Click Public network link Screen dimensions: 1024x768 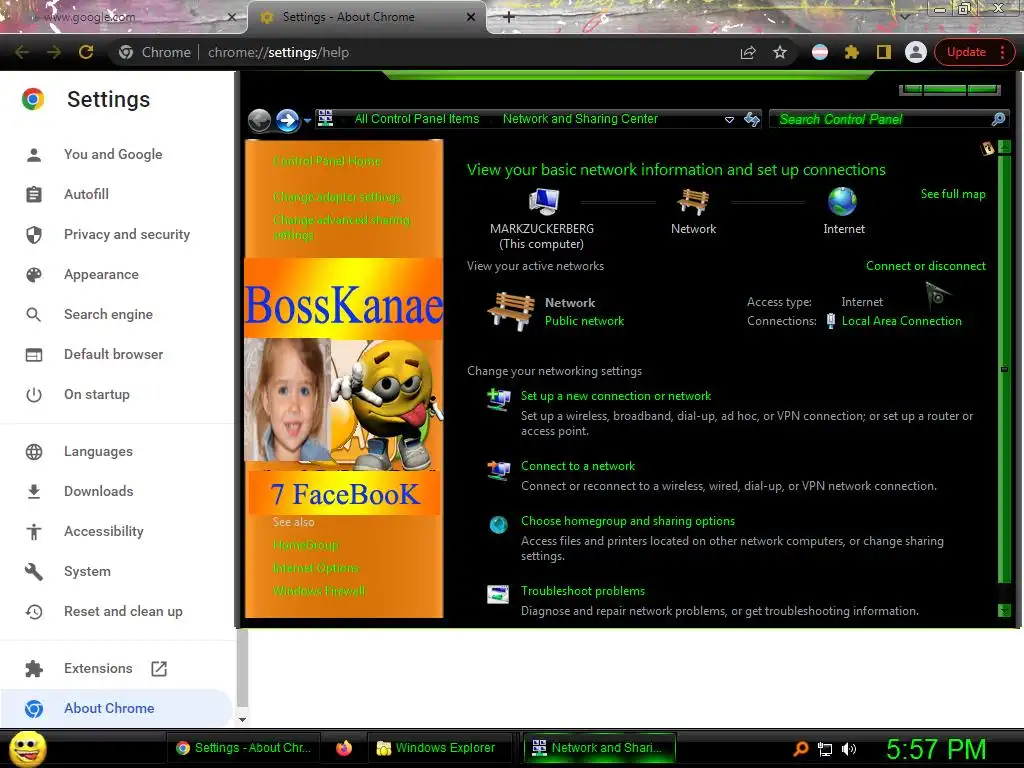click(x=584, y=321)
